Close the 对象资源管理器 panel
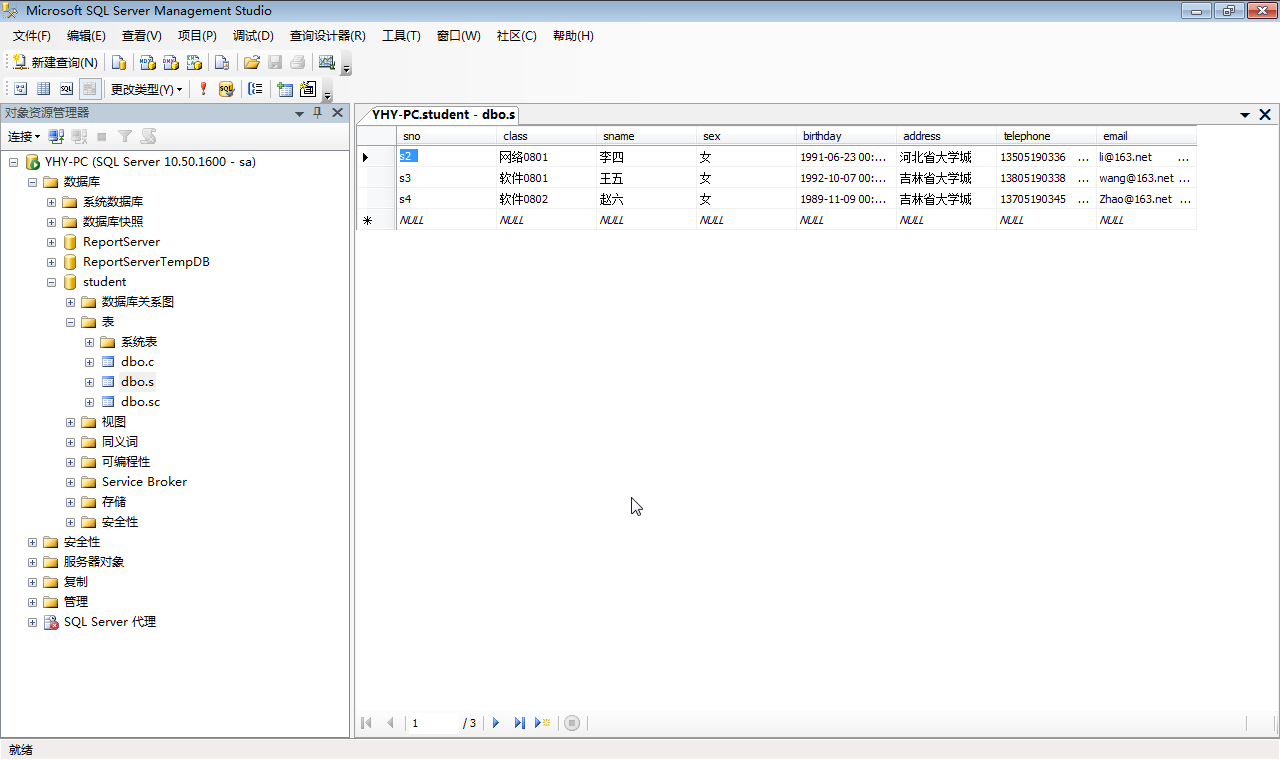The image size is (1280, 760). pyautogui.click(x=337, y=113)
